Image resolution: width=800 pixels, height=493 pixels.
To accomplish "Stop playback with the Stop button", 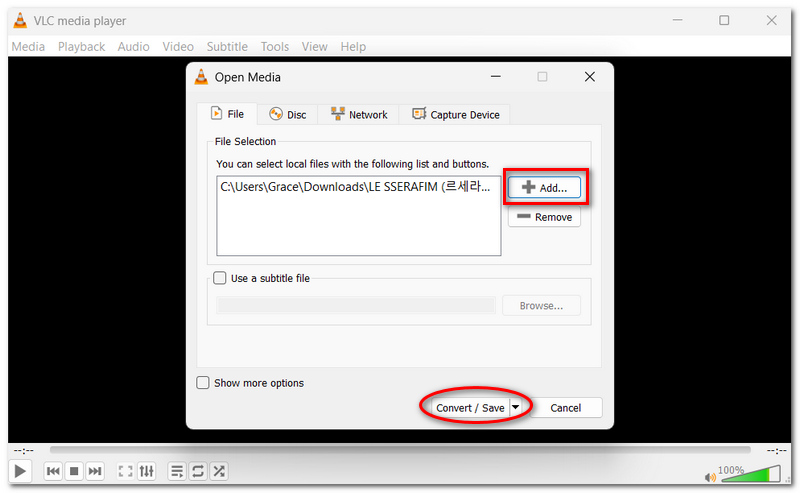I will (x=74, y=471).
